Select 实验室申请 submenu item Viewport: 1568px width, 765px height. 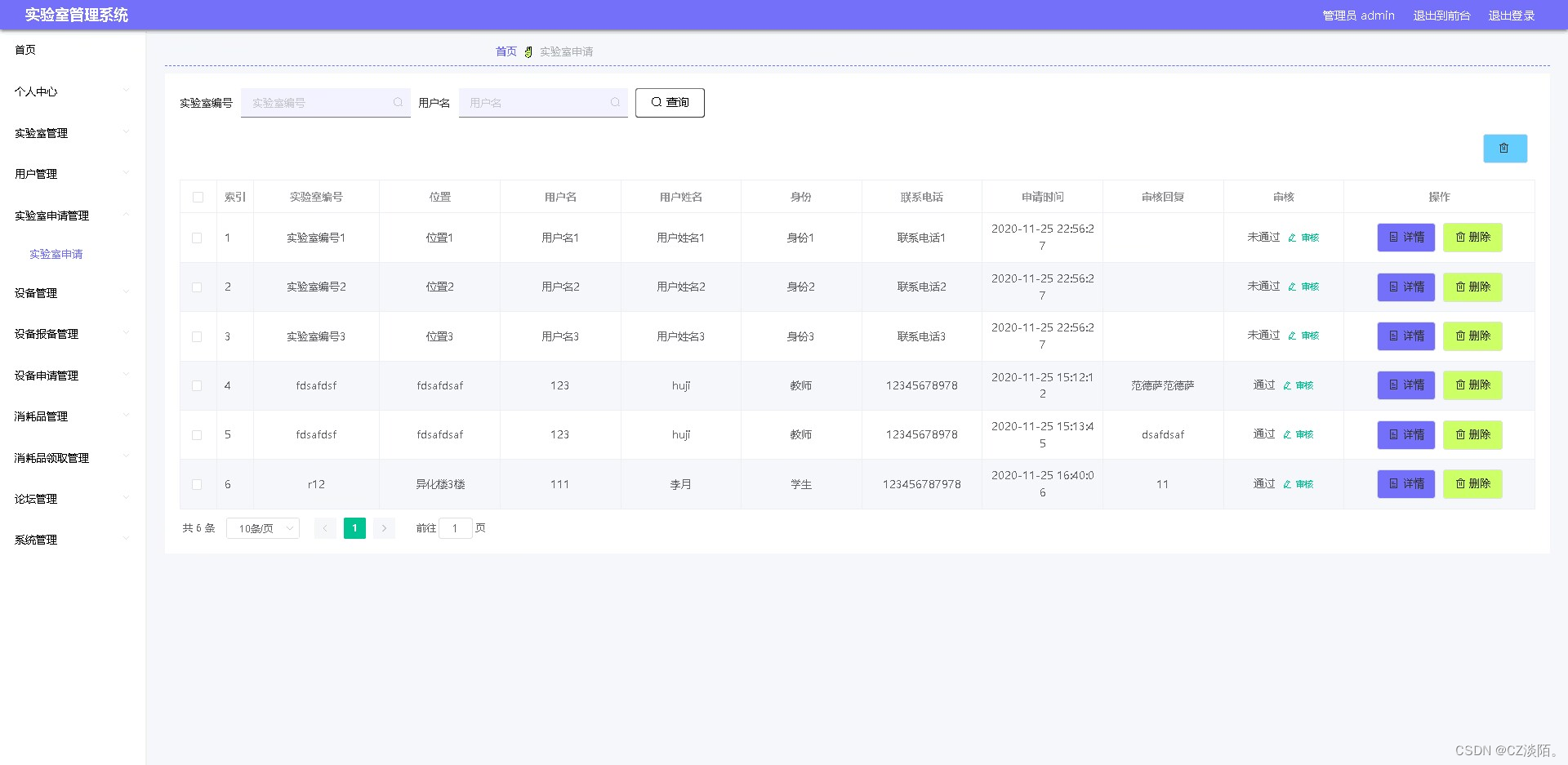click(56, 254)
